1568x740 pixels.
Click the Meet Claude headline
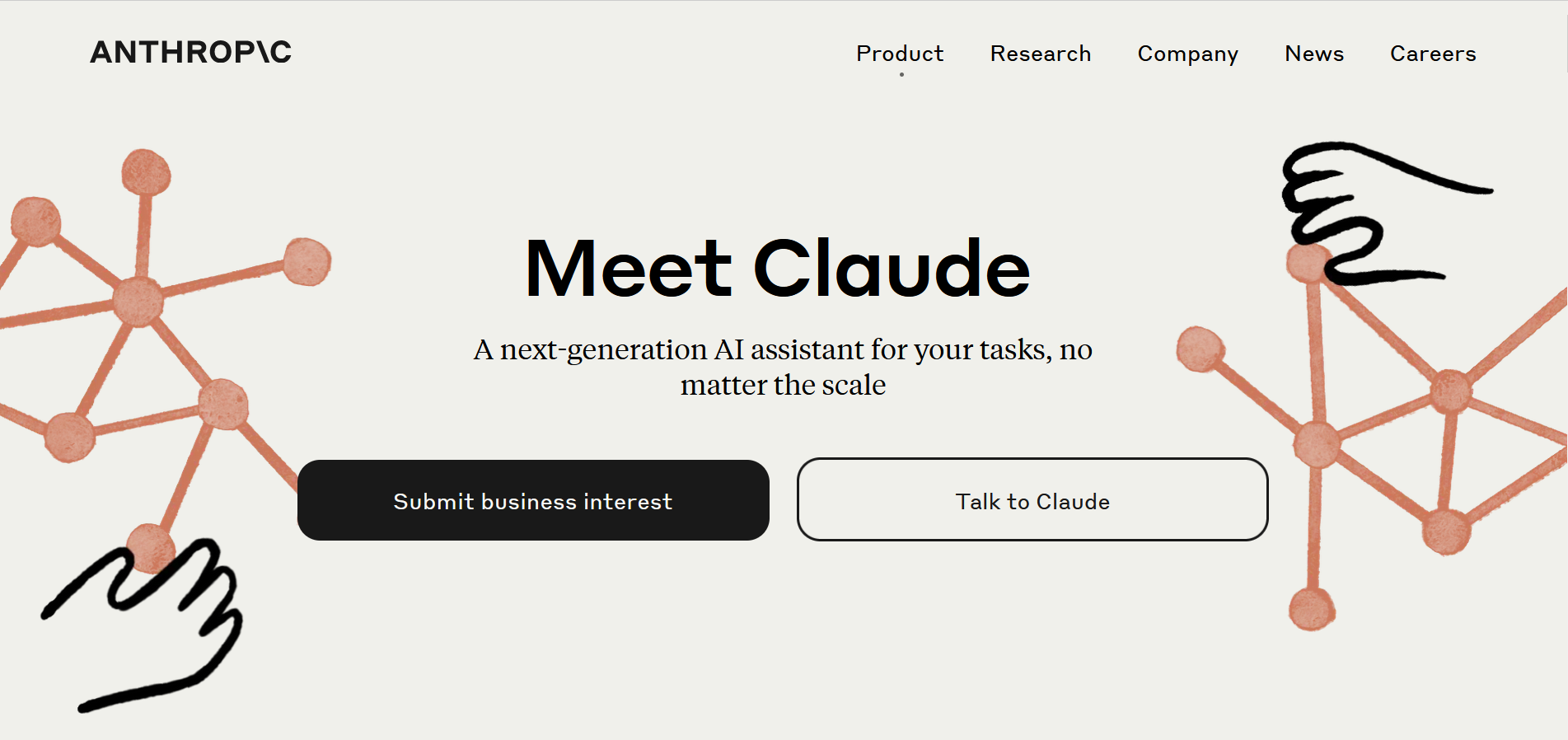(778, 269)
